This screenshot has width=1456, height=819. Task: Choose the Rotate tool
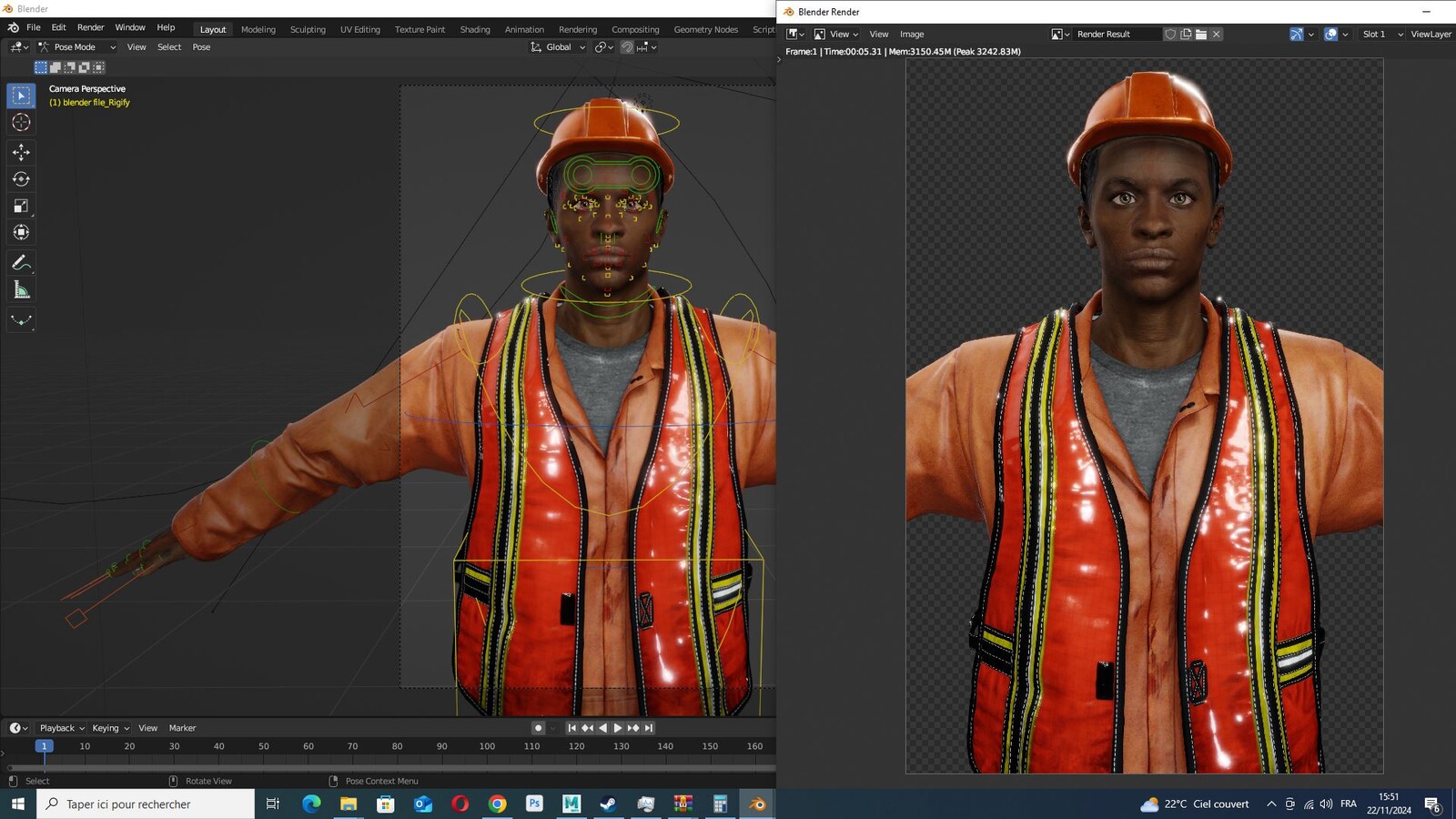pos(21,179)
